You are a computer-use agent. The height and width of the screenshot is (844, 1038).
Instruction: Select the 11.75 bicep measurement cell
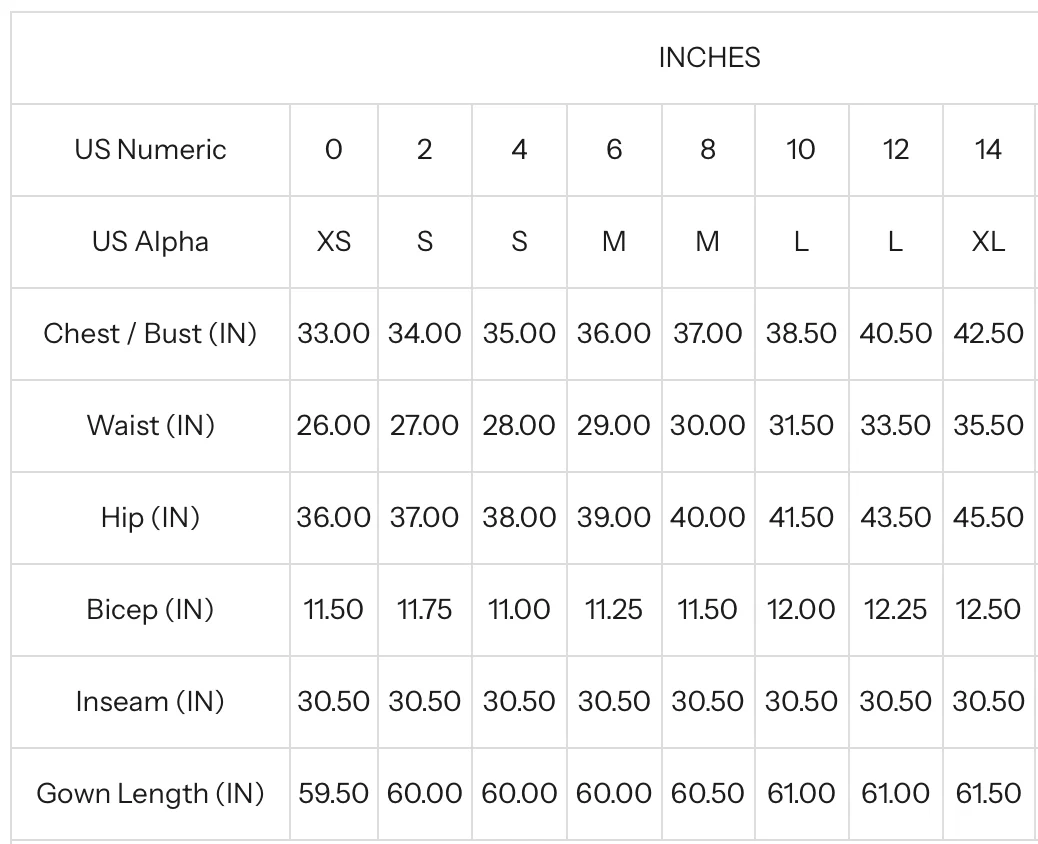pos(425,609)
